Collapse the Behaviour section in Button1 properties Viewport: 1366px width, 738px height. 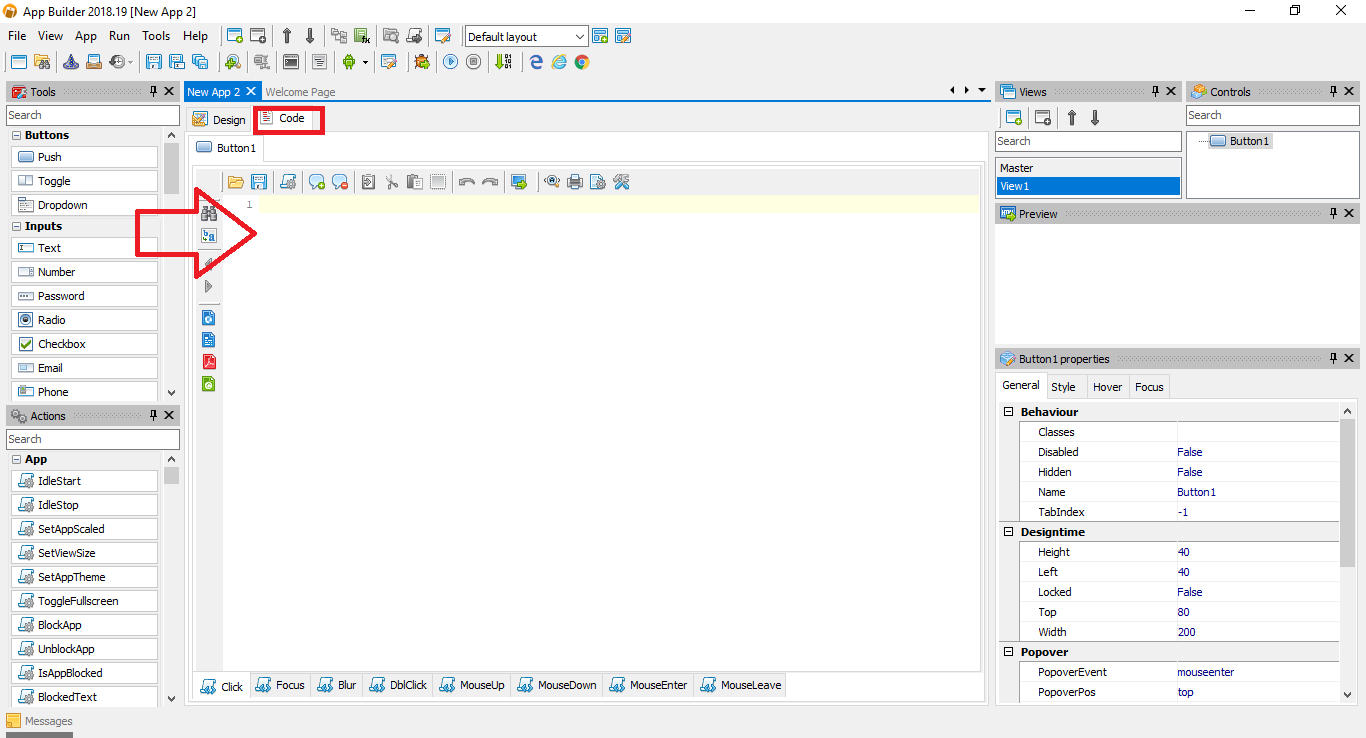(x=1008, y=411)
